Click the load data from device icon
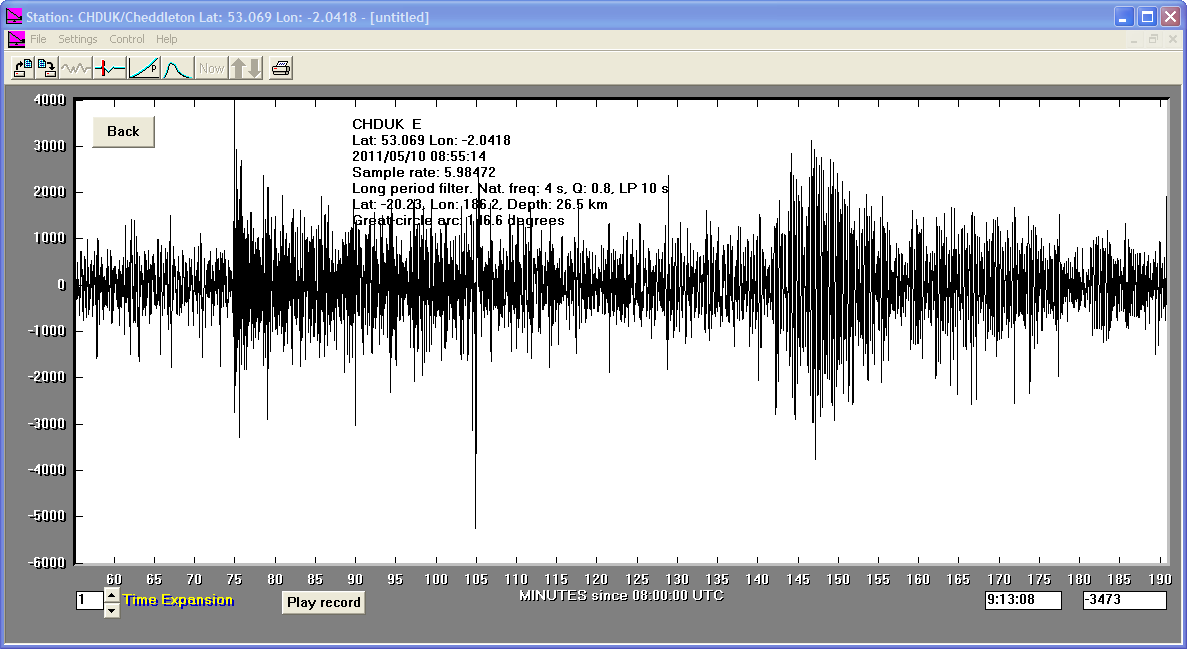 click(23, 68)
